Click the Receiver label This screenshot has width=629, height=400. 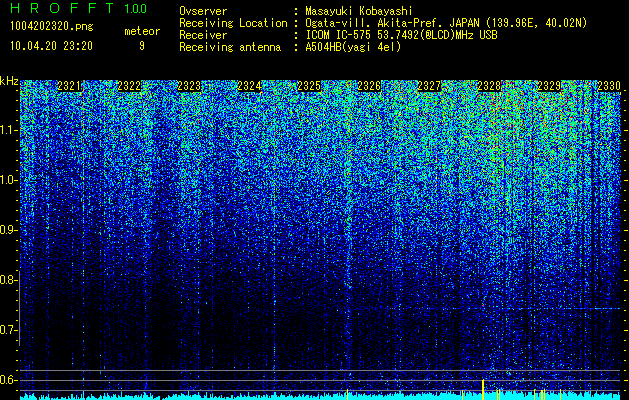tap(203, 35)
